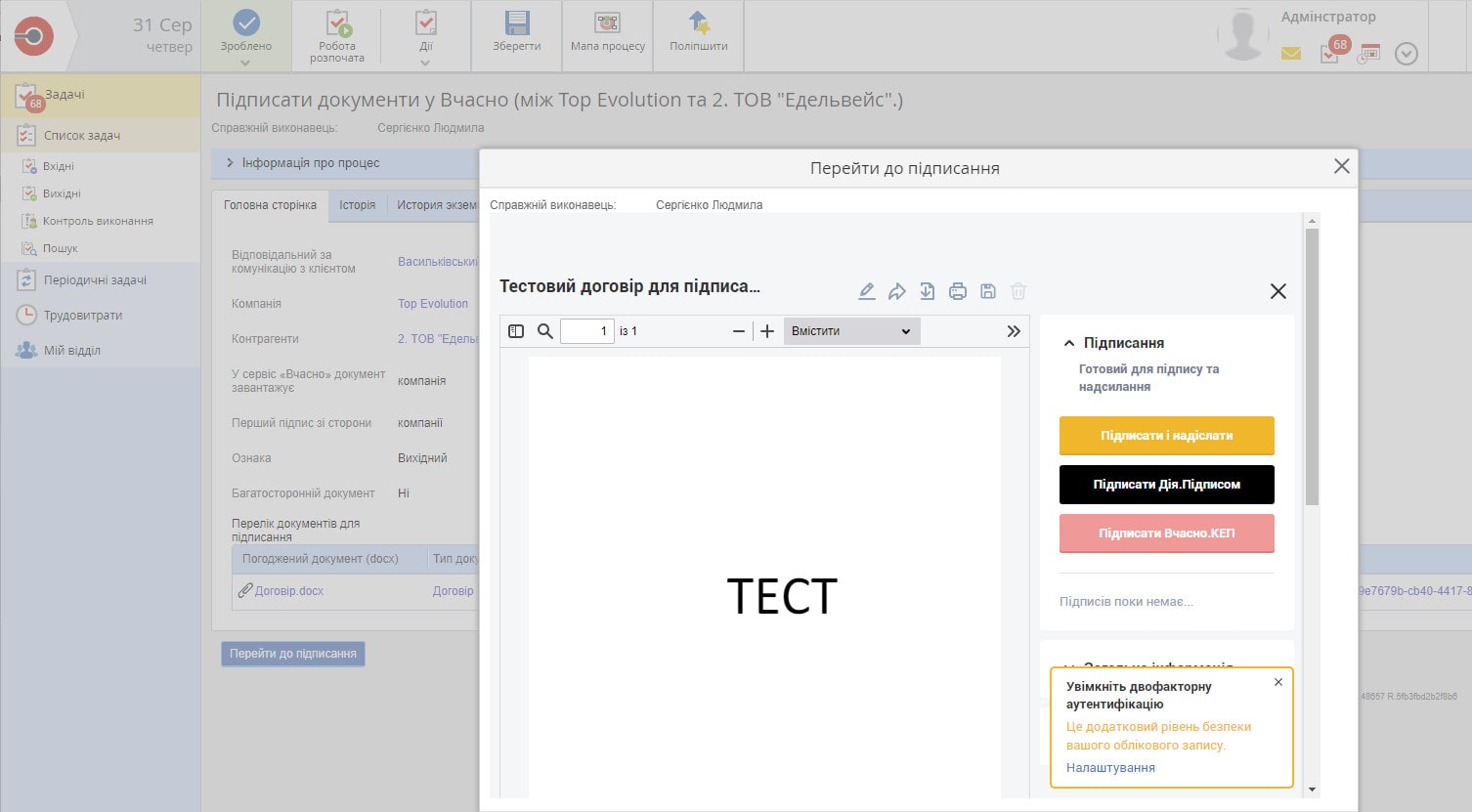
Task: Collapse the Підписання section
Action: (x=1069, y=343)
